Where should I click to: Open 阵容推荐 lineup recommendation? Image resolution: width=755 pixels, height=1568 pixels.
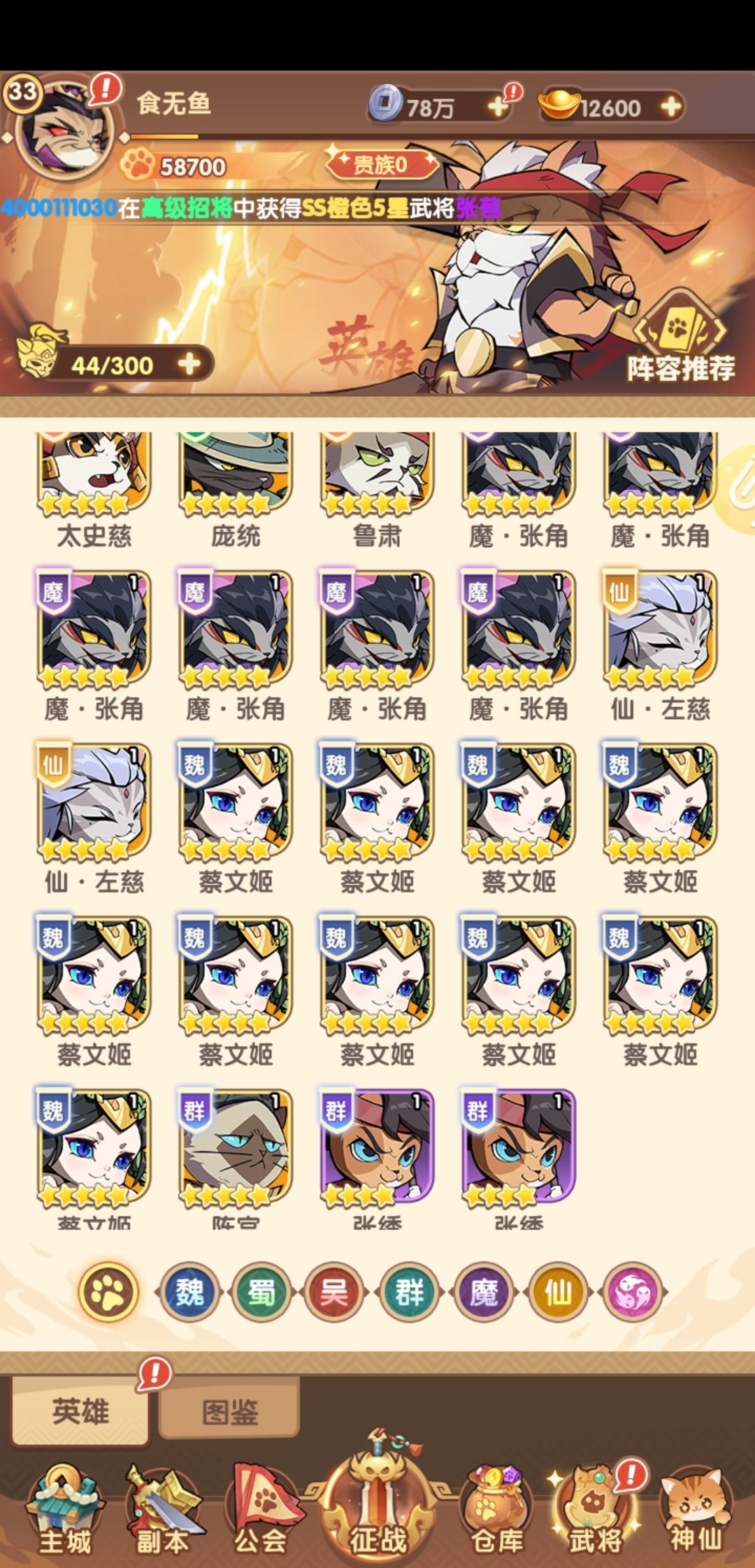point(680,341)
